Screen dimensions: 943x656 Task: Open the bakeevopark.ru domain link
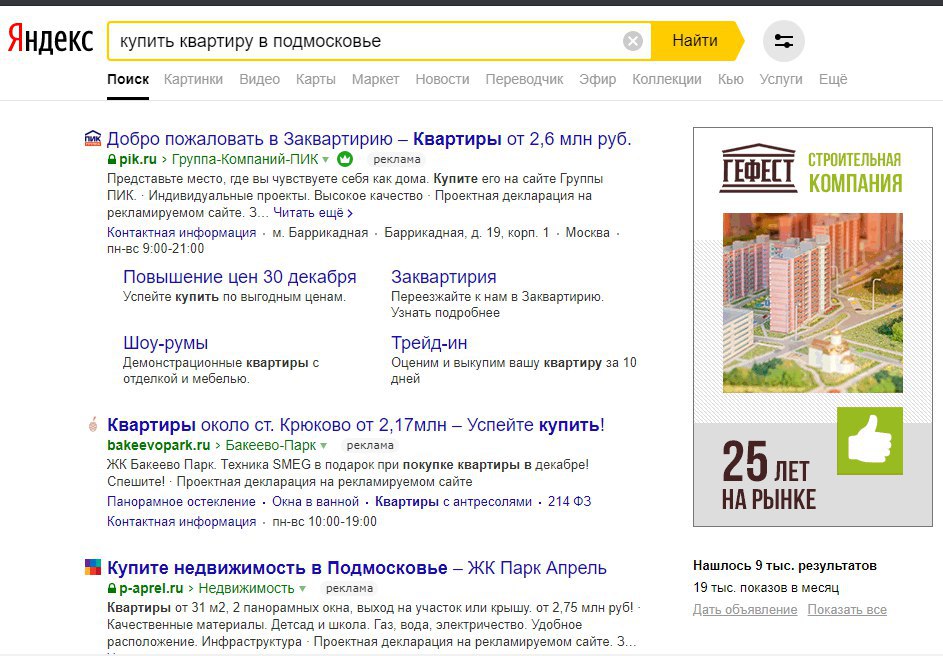click(x=159, y=446)
